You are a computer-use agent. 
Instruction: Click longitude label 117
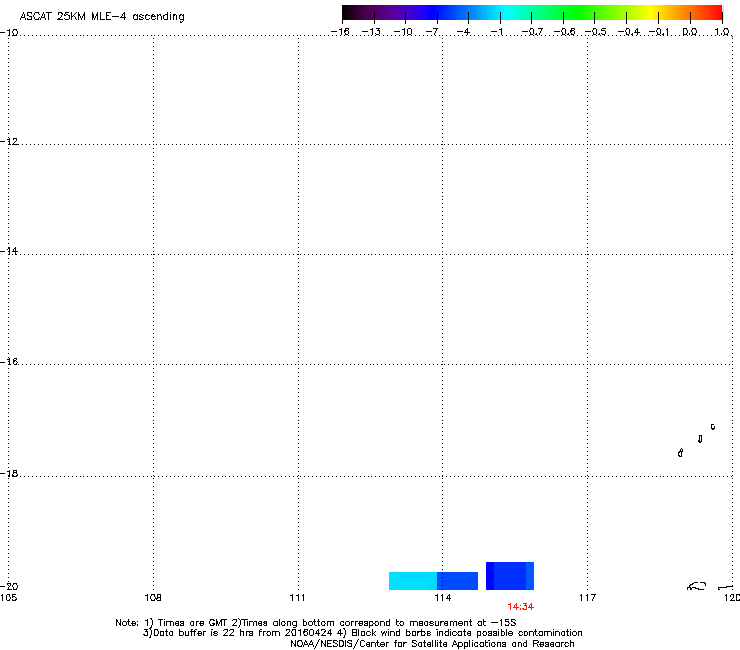(587, 598)
